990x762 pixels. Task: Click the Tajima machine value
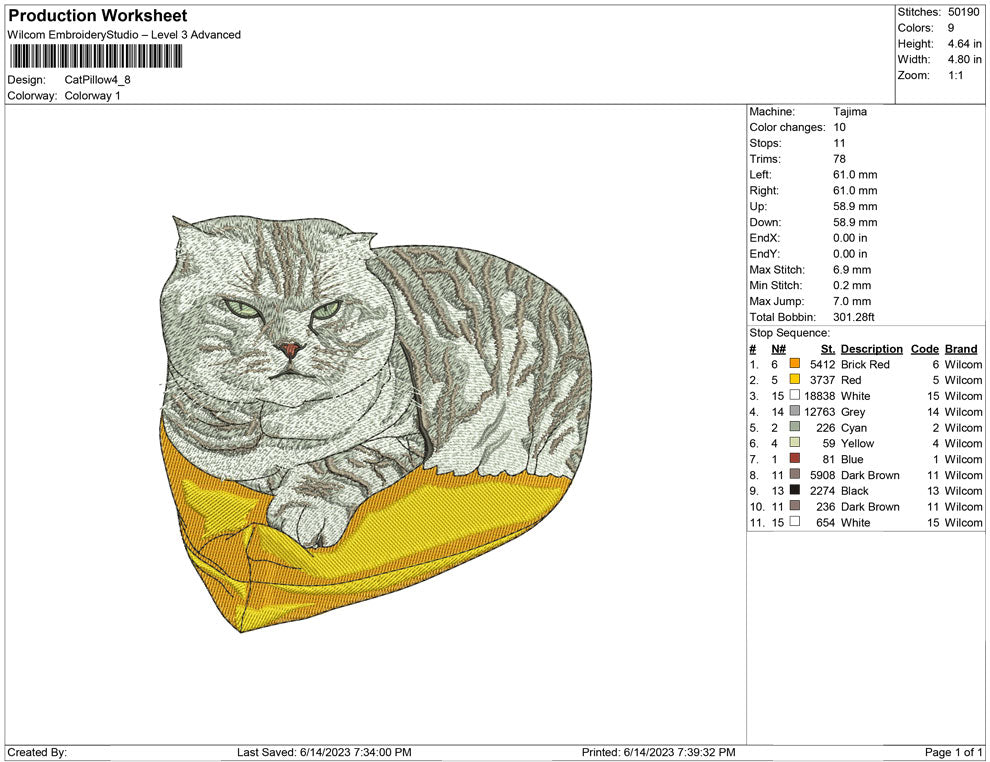[x=849, y=111]
